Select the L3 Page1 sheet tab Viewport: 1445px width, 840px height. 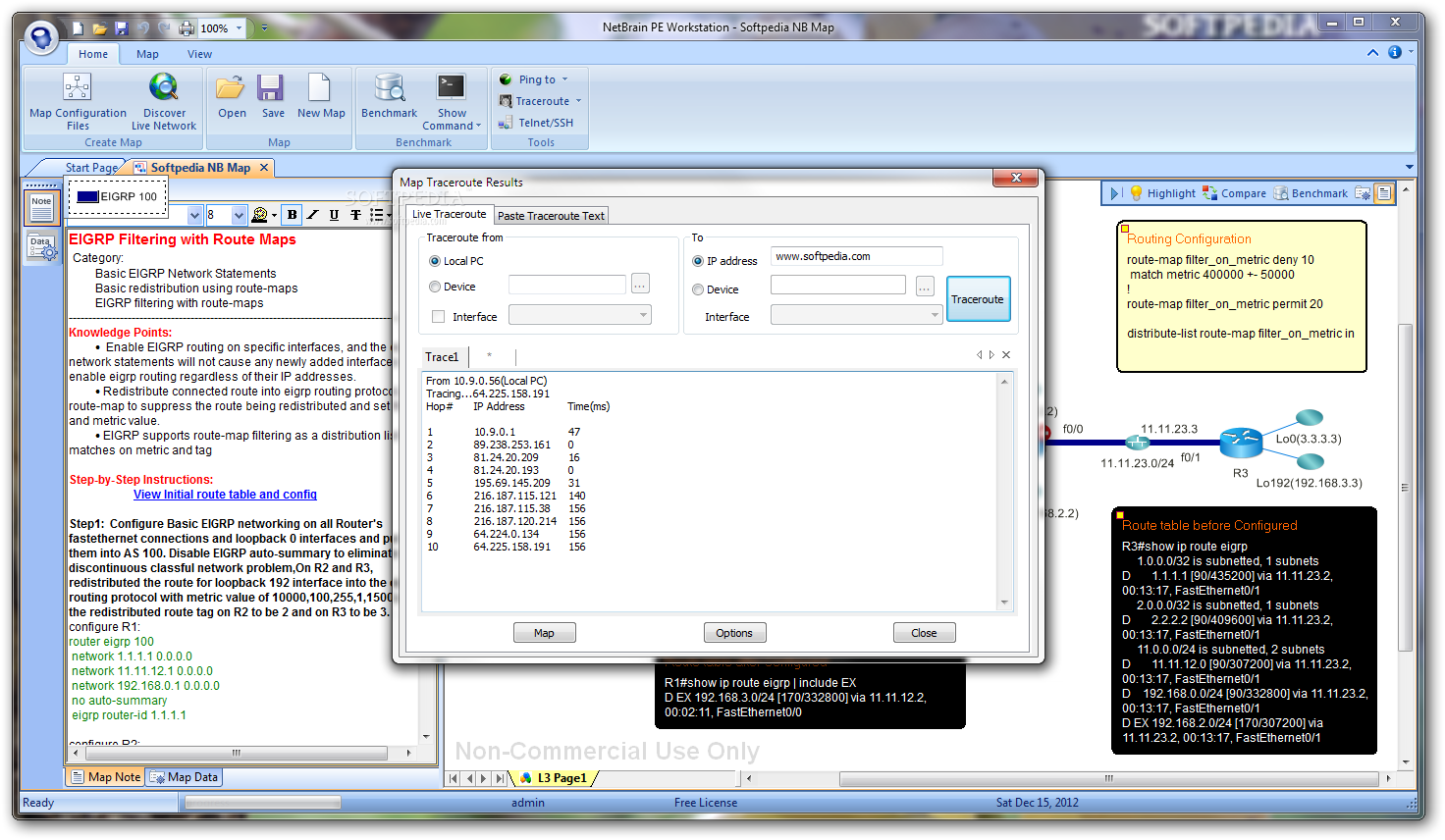pyautogui.click(x=555, y=778)
